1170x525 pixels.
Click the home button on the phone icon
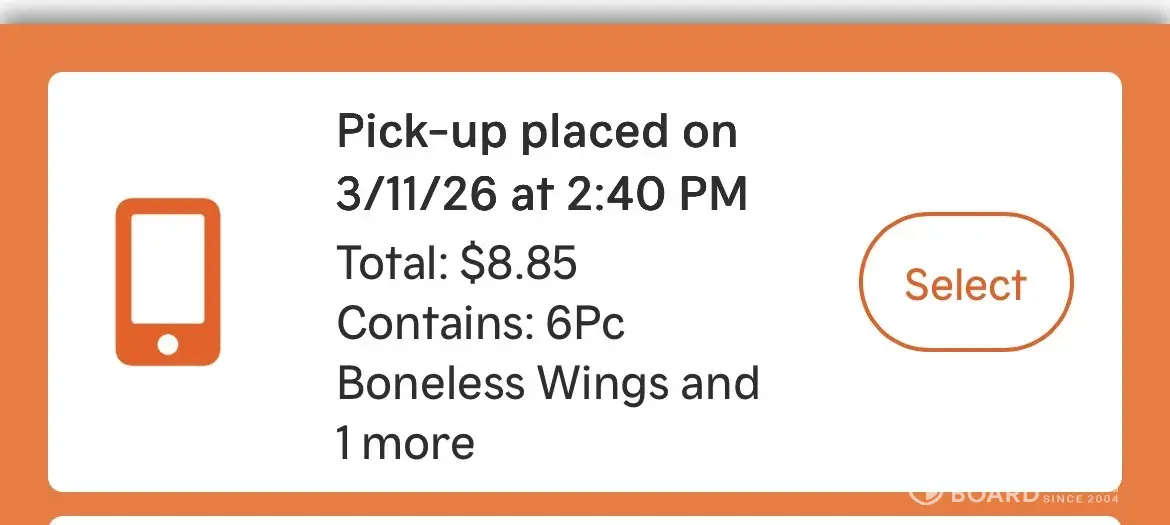click(x=168, y=344)
